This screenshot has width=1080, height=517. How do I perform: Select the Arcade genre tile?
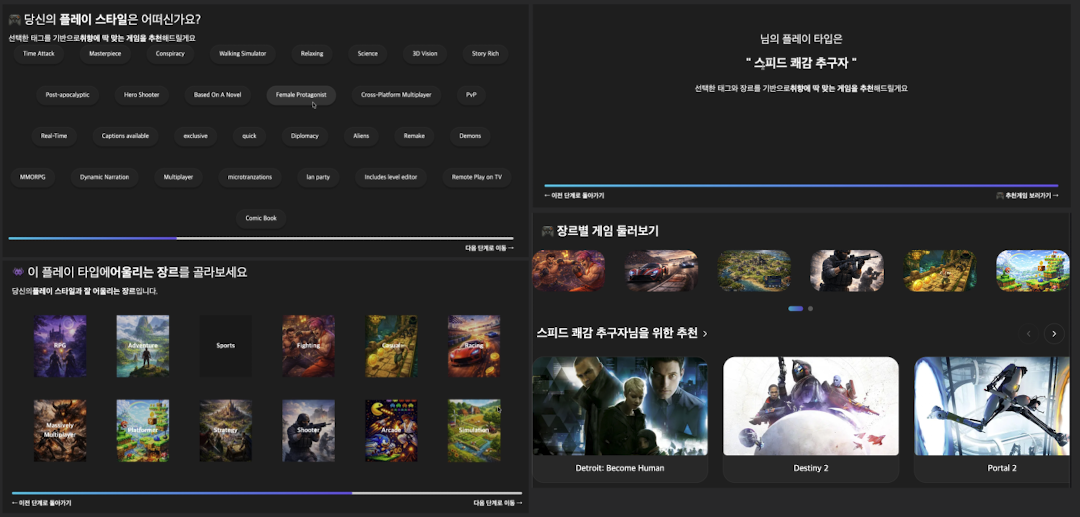tap(391, 430)
